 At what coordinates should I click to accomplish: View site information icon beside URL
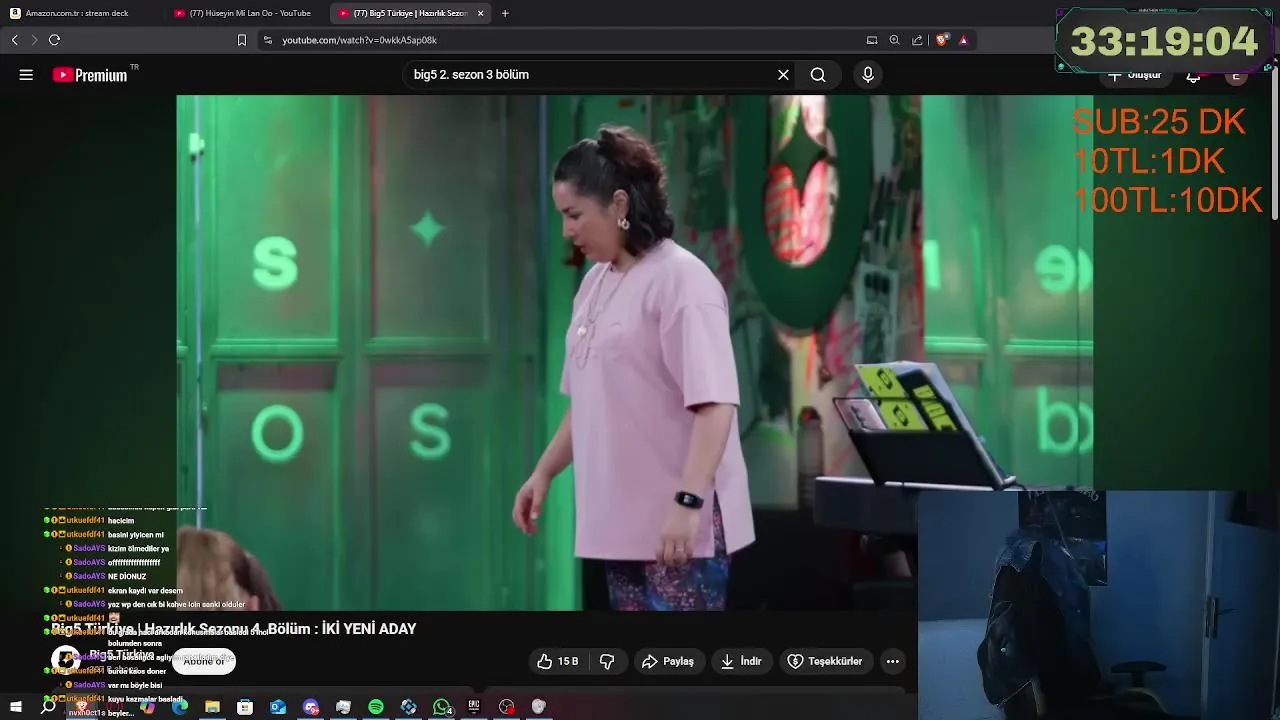click(x=267, y=40)
